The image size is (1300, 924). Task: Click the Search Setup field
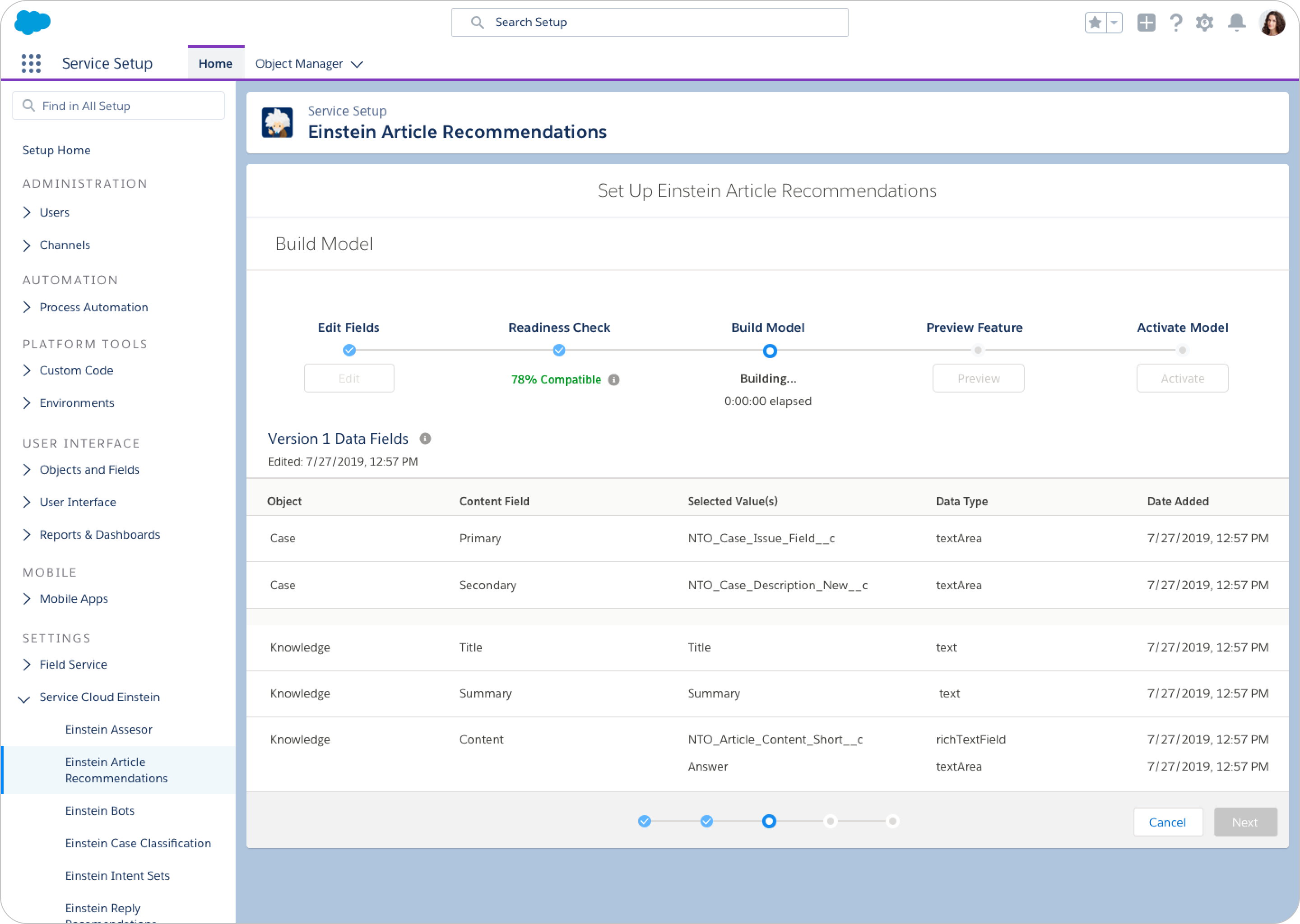(x=650, y=23)
